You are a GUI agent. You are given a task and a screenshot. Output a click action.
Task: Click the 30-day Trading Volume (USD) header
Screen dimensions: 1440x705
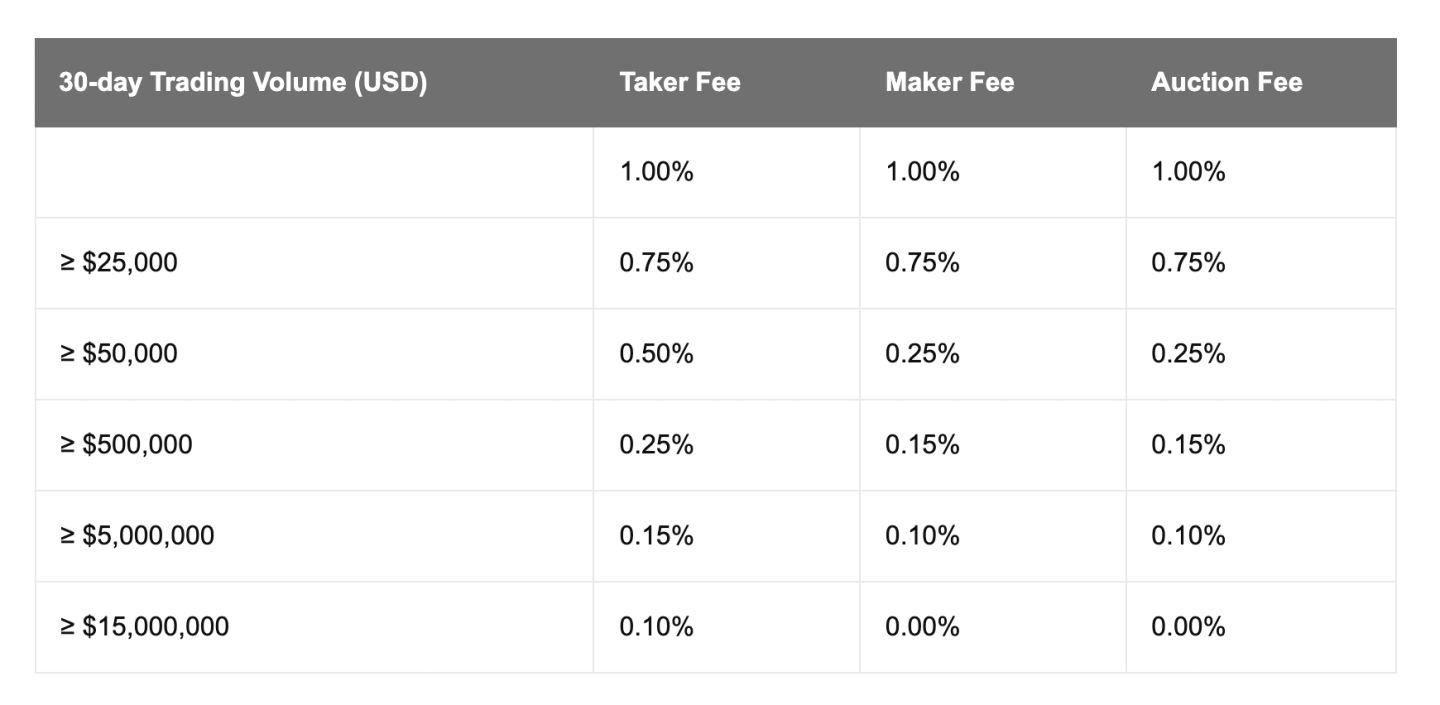[243, 82]
